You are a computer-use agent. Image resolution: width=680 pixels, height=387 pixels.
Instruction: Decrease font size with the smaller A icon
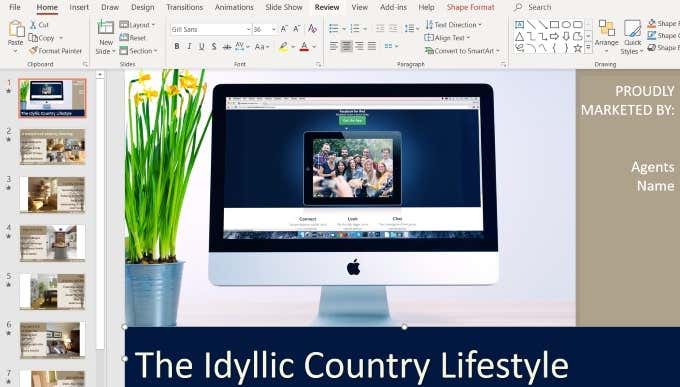tap(297, 29)
